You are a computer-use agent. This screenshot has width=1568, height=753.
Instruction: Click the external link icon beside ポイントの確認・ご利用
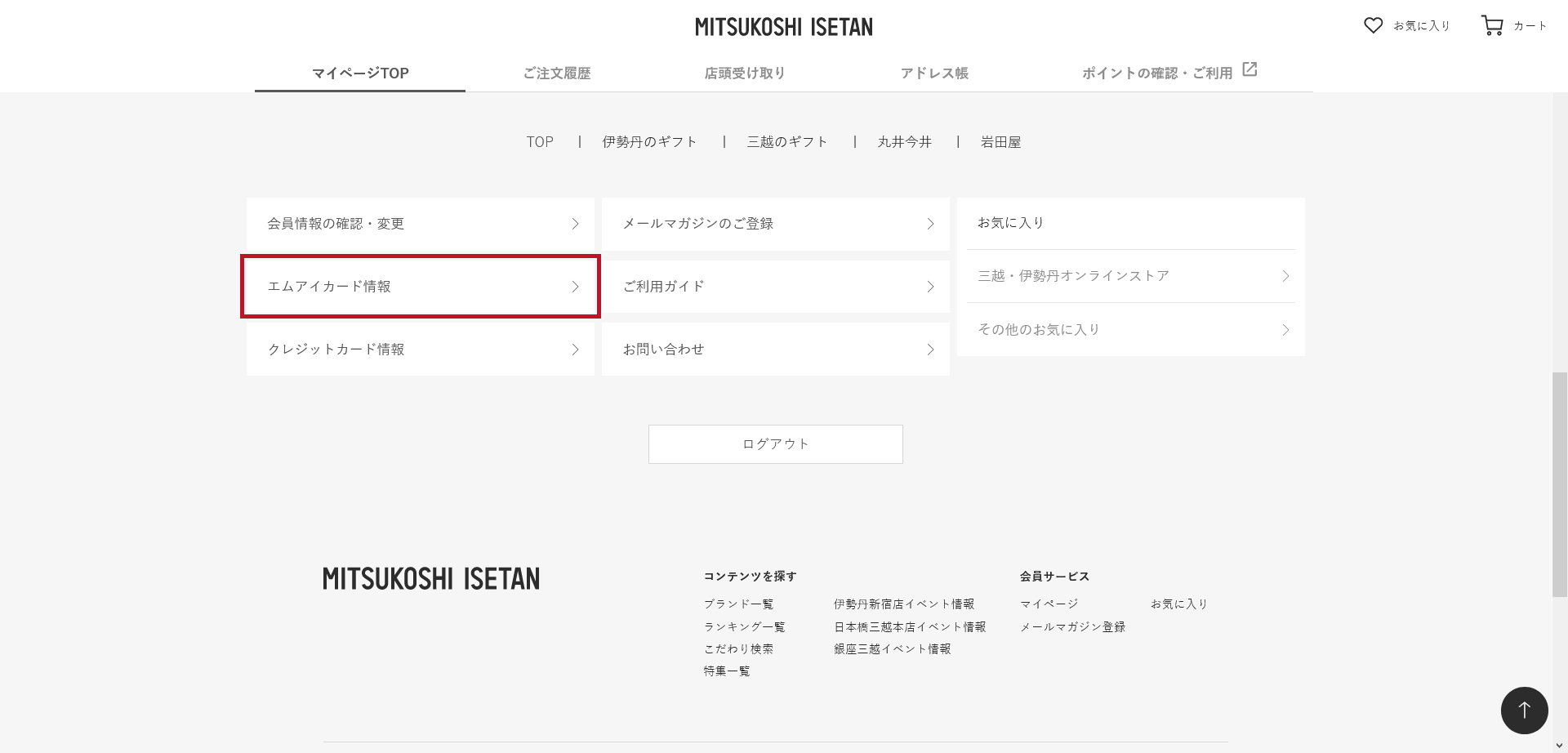pos(1249,69)
